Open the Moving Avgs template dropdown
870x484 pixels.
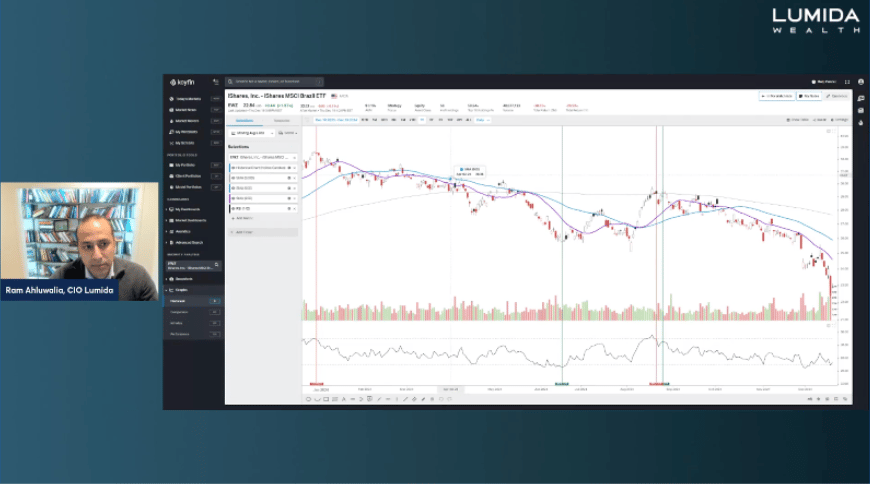pyautogui.click(x=252, y=133)
